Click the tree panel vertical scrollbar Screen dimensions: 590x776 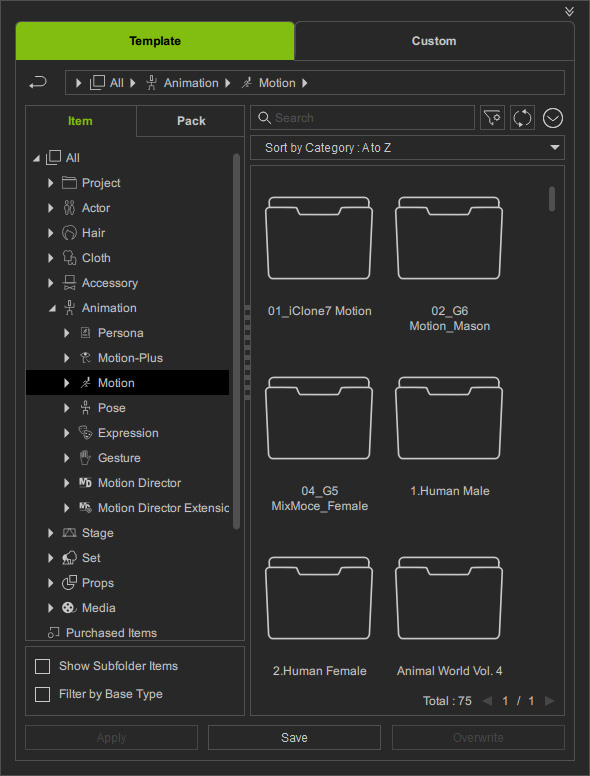[236, 341]
